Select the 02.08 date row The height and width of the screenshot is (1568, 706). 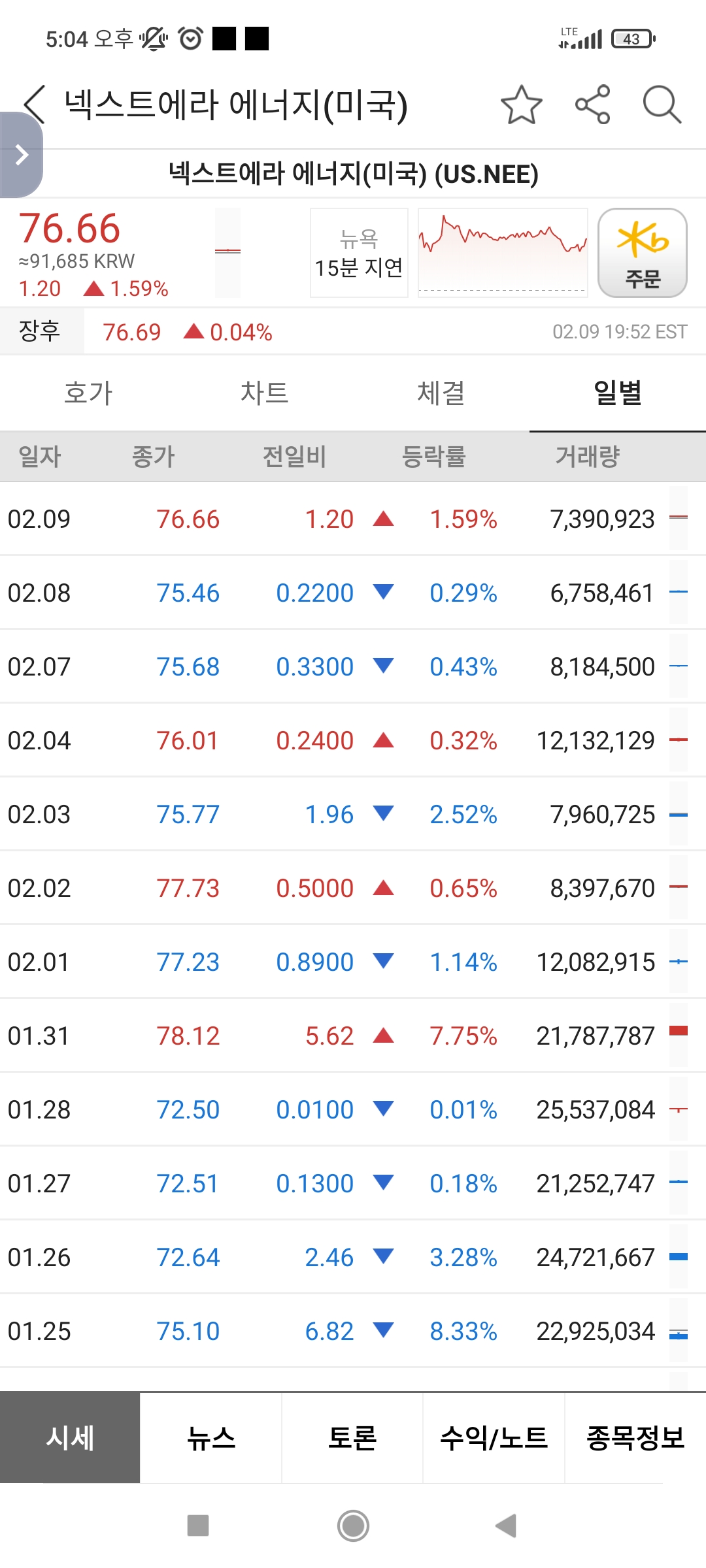[353, 593]
